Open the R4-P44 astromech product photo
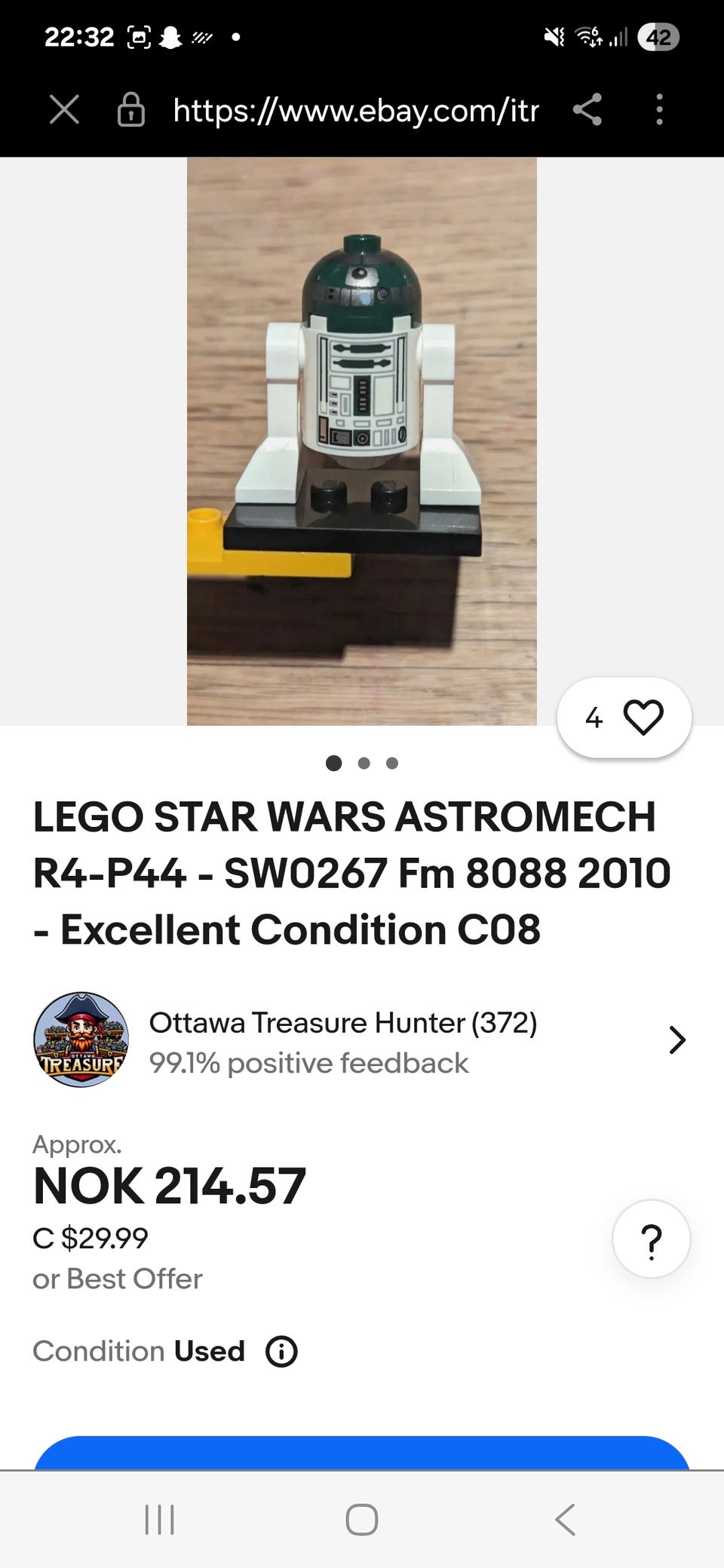Screen dimensions: 724x1568 (x=362, y=441)
